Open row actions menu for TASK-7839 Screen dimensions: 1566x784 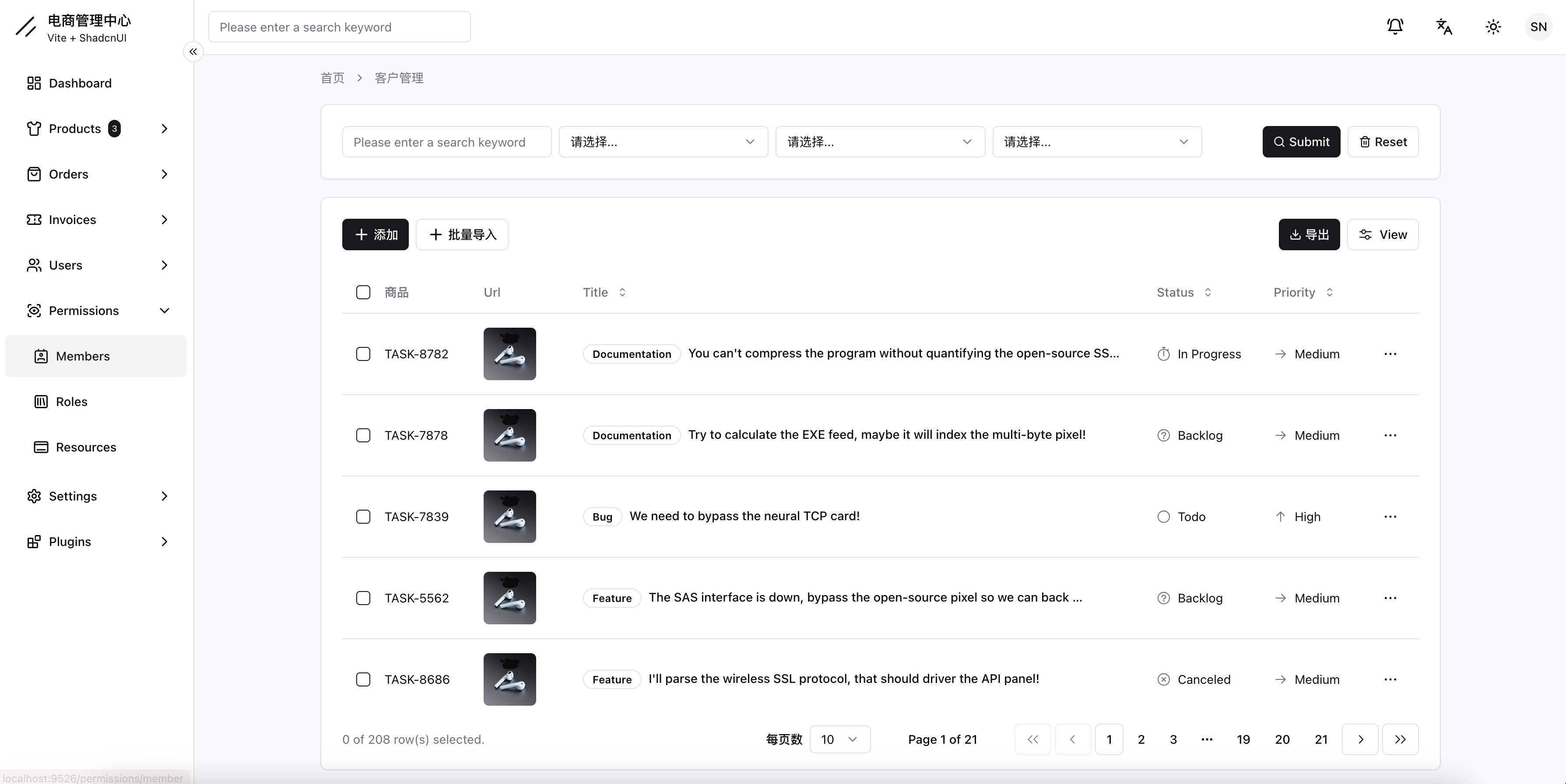tap(1390, 517)
